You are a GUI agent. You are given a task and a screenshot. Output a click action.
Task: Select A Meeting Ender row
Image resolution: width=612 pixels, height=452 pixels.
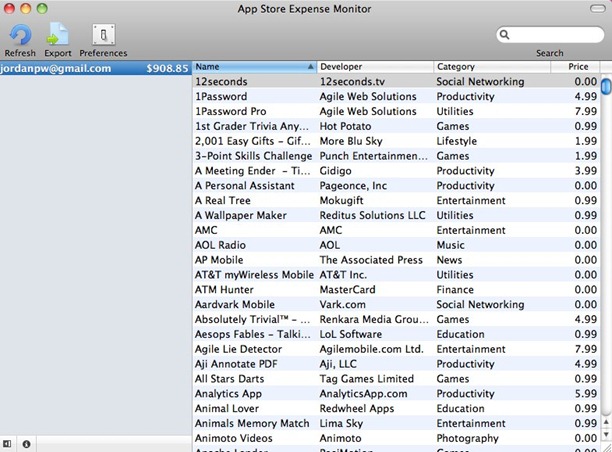396,171
